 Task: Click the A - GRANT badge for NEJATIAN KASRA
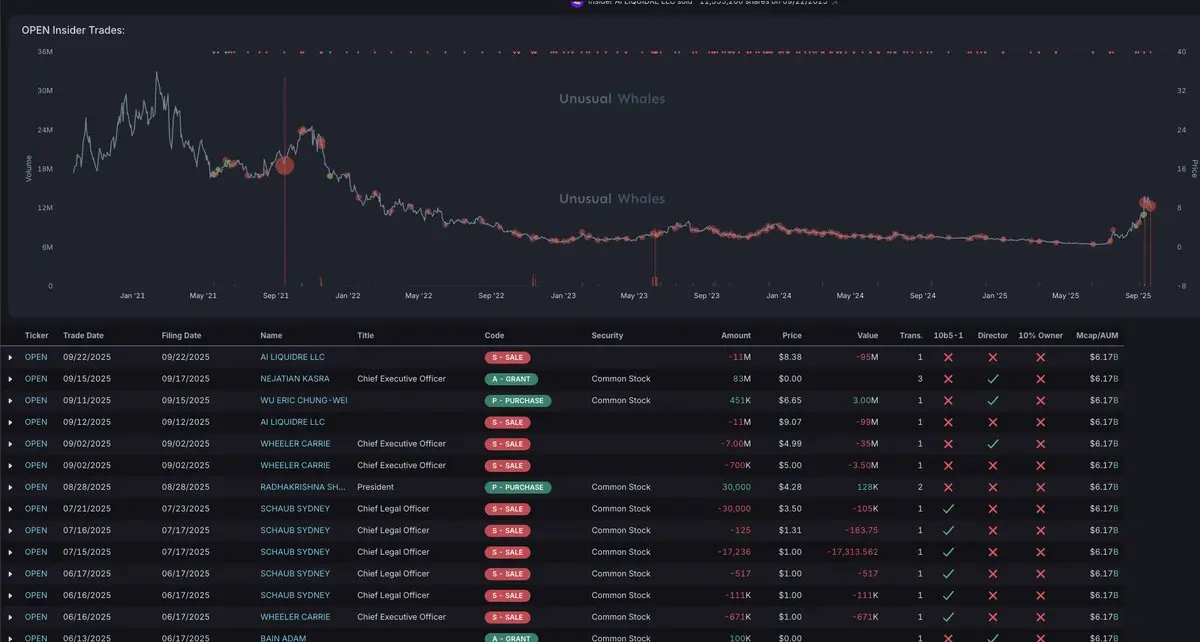point(511,379)
